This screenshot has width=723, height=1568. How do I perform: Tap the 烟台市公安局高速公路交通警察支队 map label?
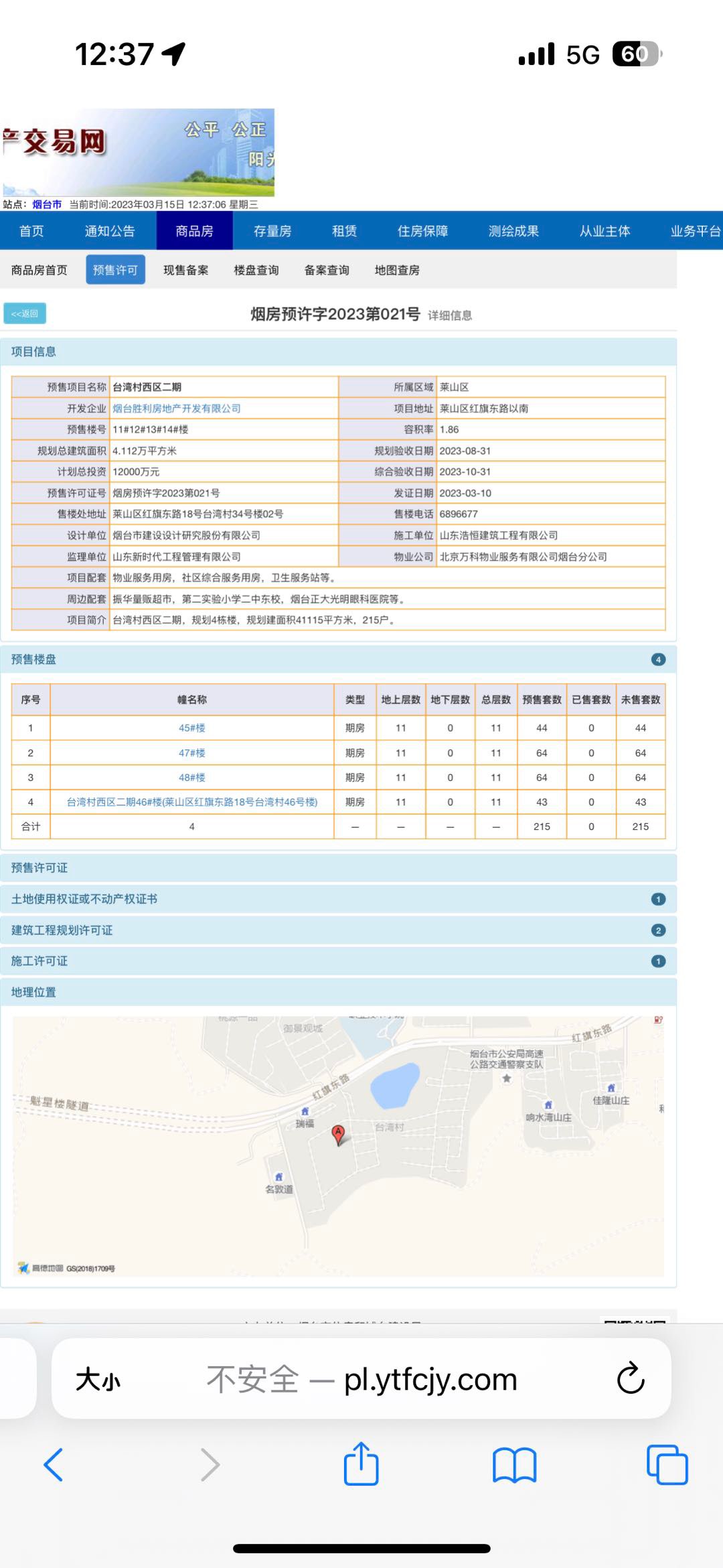(507, 1059)
